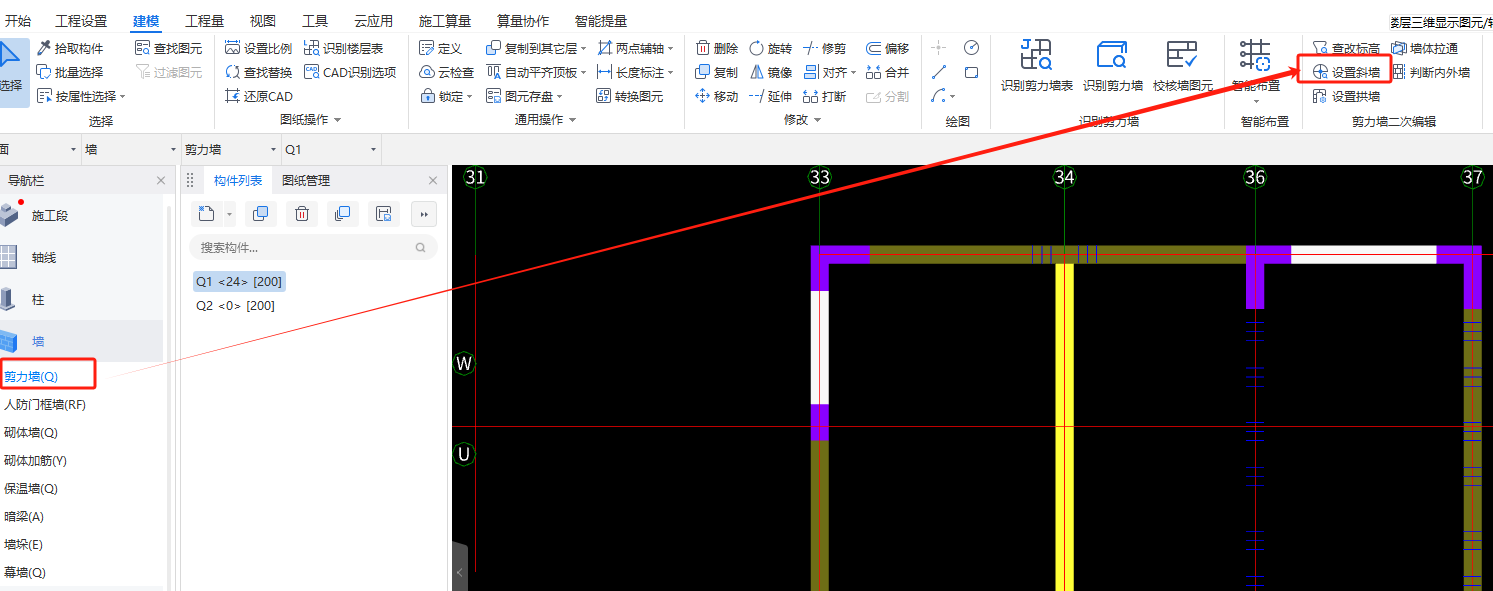Select the 修剪 trim tool
1493x591 pixels.
[x=824, y=48]
